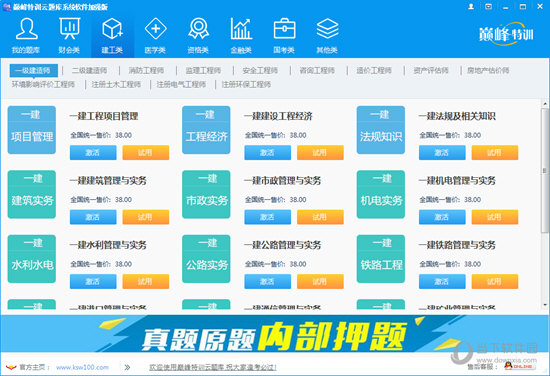
Task: Select the 一级建造师 tab
Action: 33,70
